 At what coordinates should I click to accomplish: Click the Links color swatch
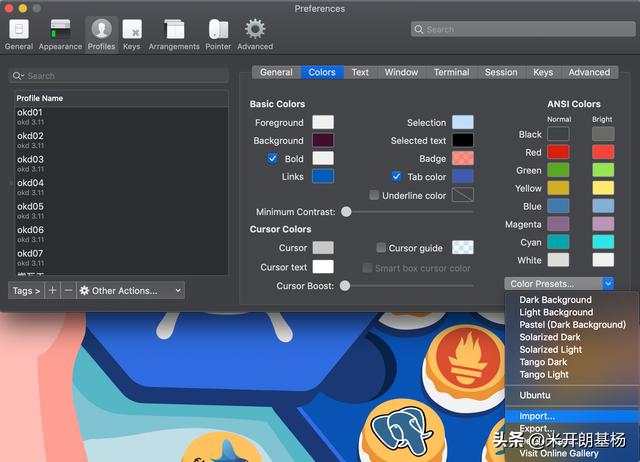[323, 176]
